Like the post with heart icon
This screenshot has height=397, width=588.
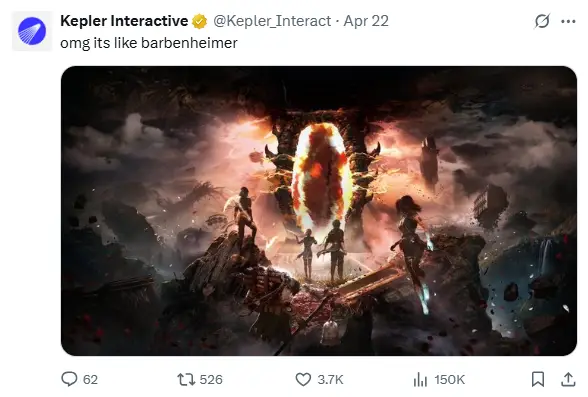click(303, 379)
